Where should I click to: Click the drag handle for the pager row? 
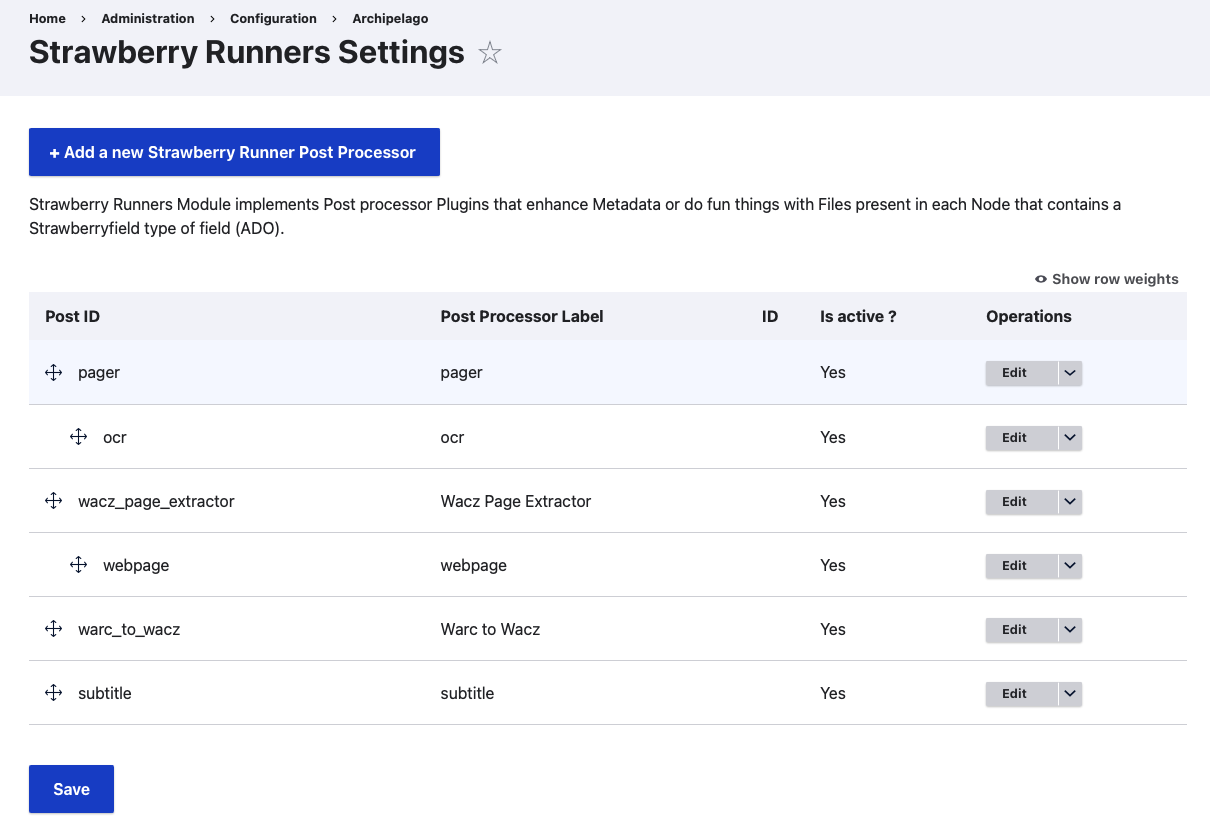(54, 372)
